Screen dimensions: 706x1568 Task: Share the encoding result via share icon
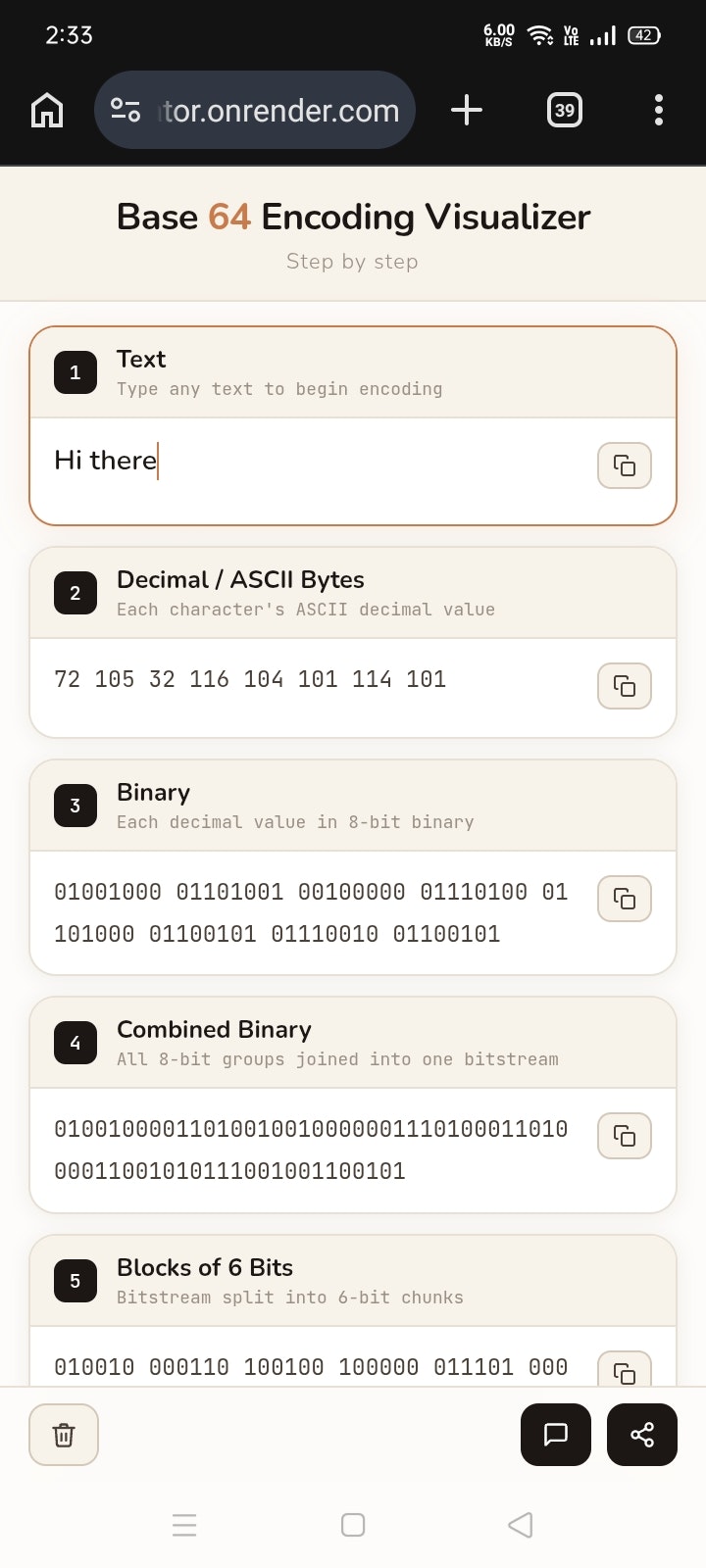pos(642,1434)
